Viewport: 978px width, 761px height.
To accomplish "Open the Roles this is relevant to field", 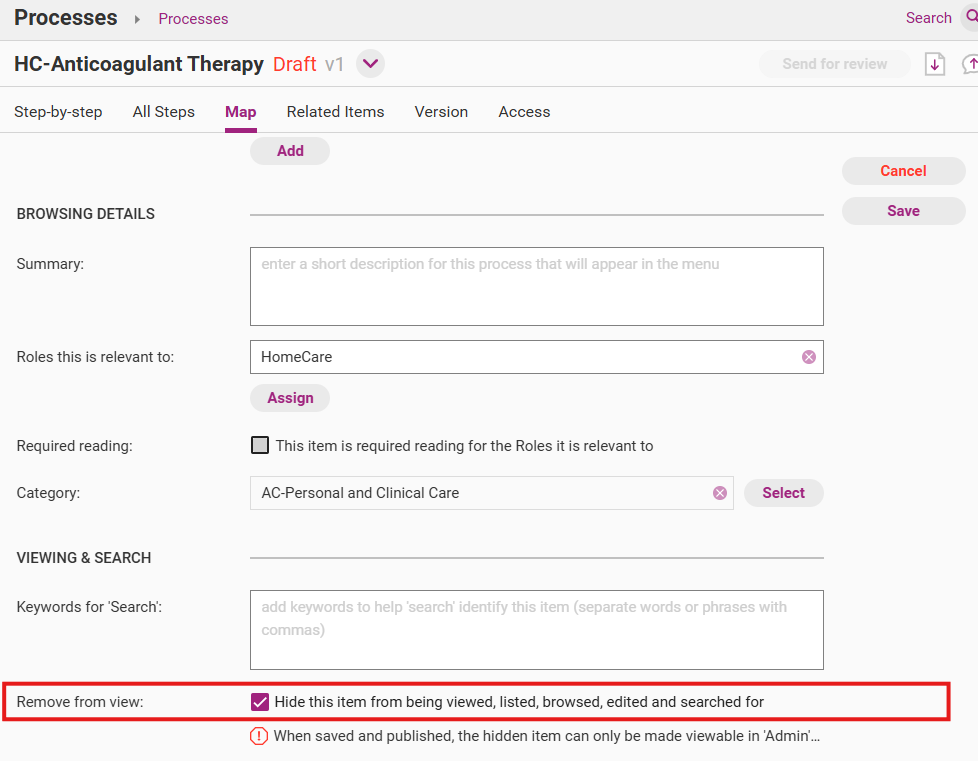I will 525,357.
